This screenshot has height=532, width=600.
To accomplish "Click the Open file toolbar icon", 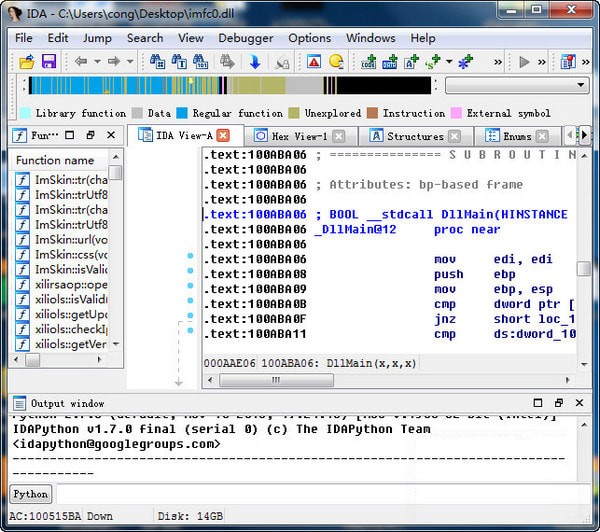I will (25, 62).
